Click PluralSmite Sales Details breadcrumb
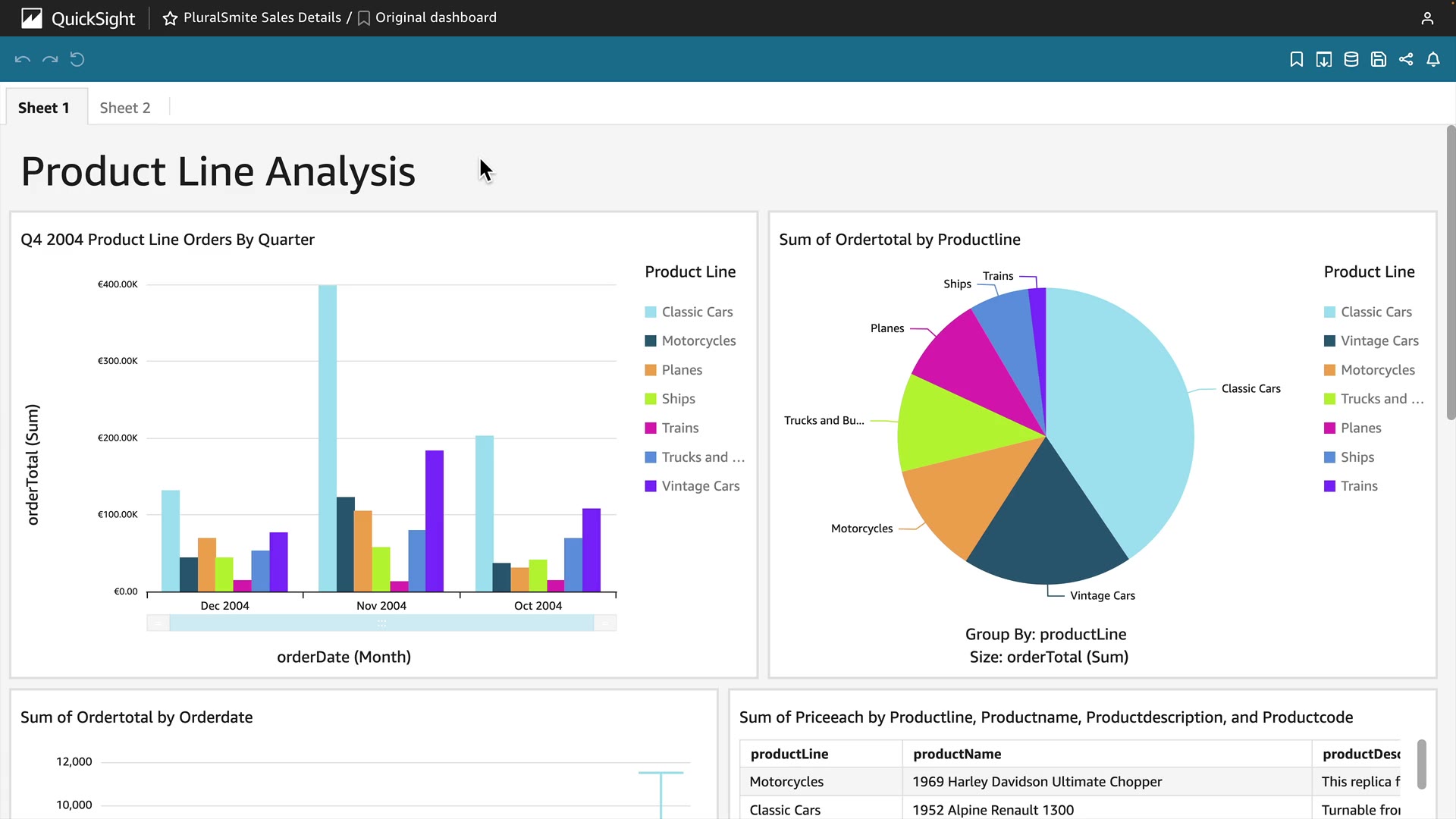 (262, 17)
